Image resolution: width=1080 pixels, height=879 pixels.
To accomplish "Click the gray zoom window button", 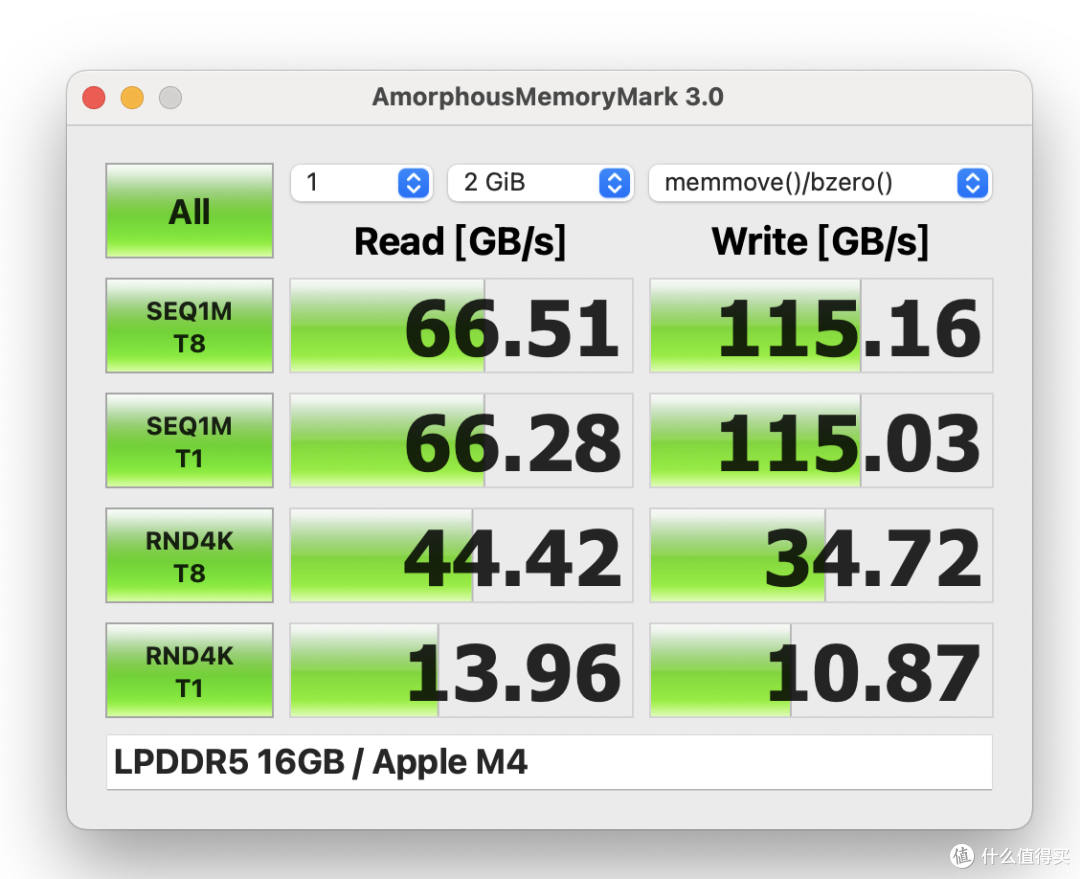I will click(x=170, y=98).
